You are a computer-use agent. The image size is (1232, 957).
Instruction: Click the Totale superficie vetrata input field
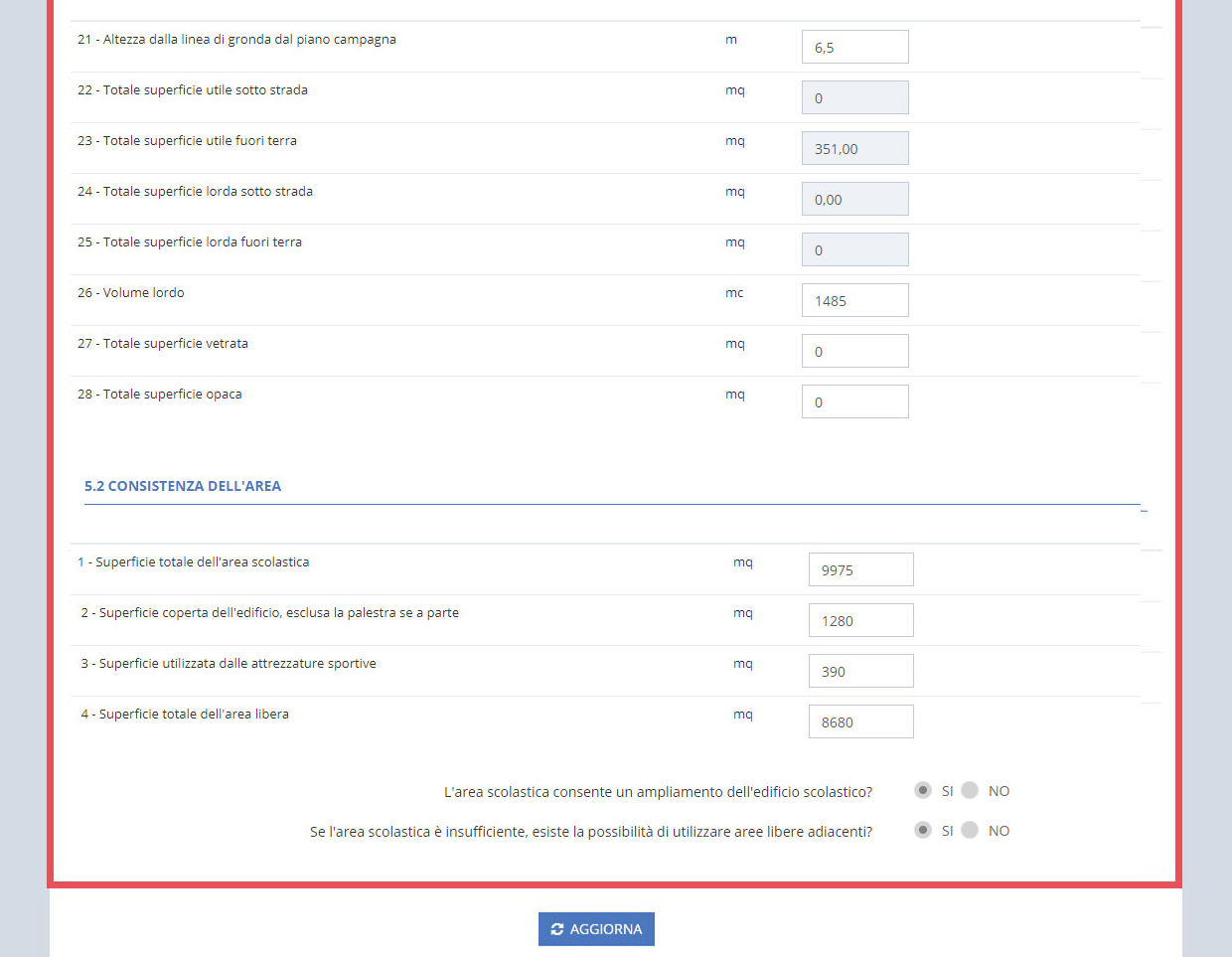click(854, 350)
